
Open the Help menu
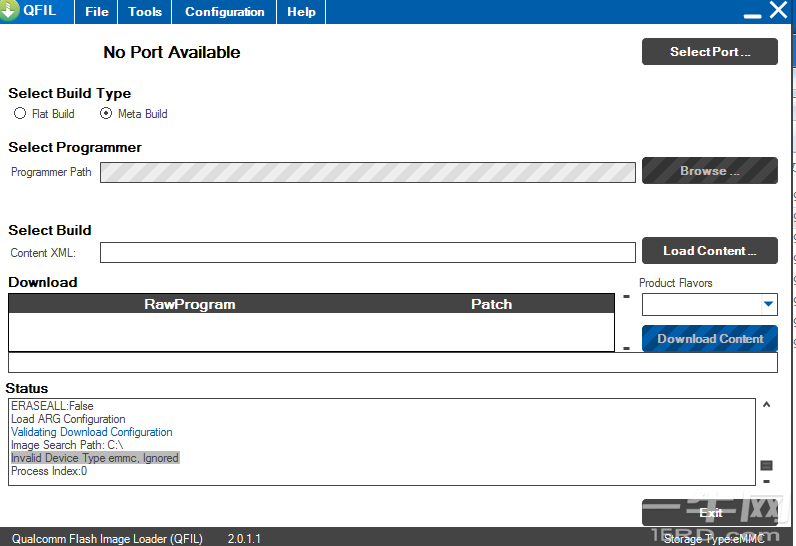click(301, 12)
